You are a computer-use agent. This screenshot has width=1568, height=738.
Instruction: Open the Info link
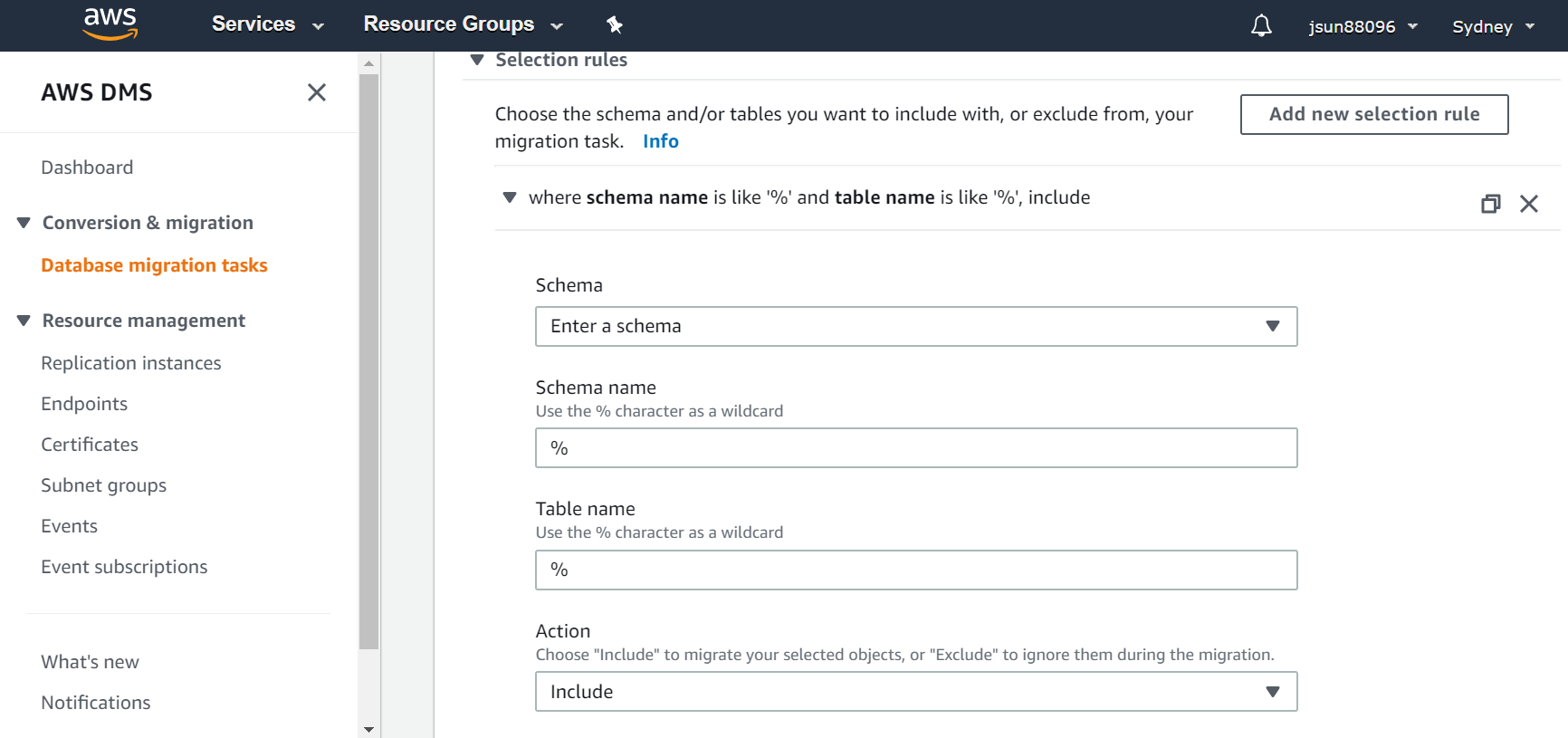[x=660, y=141]
